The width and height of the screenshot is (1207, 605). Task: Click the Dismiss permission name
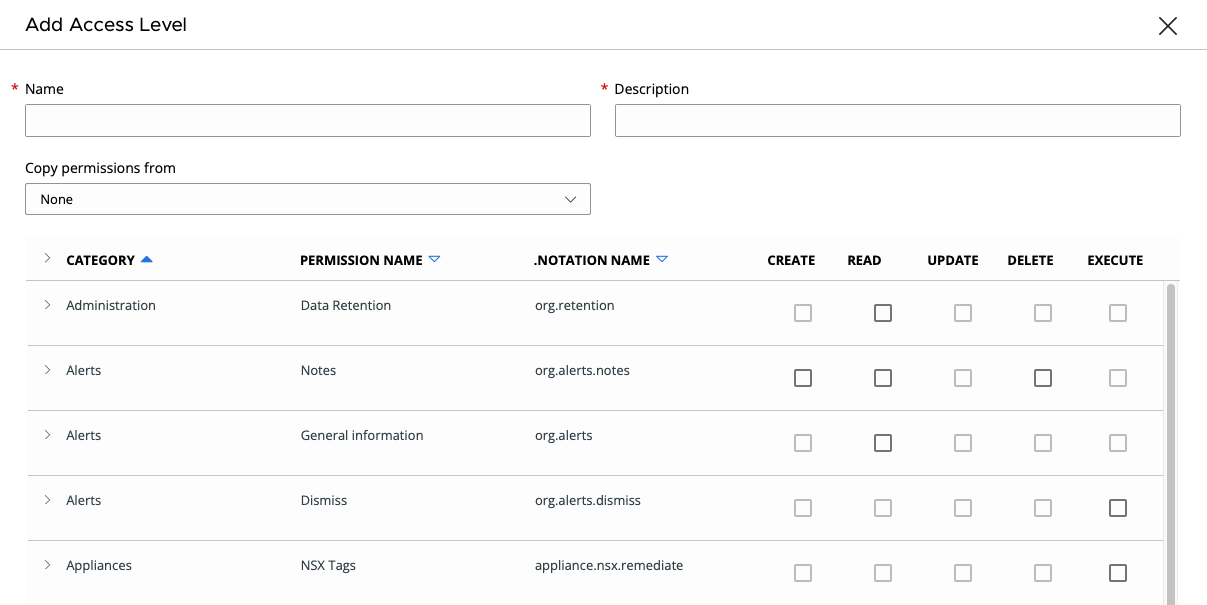tap(324, 500)
